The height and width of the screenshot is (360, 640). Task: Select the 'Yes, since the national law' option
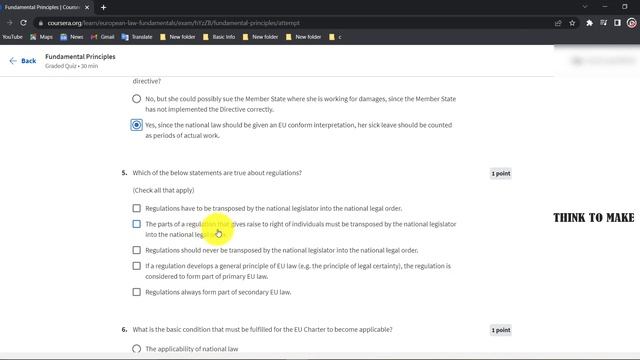tap(136, 125)
